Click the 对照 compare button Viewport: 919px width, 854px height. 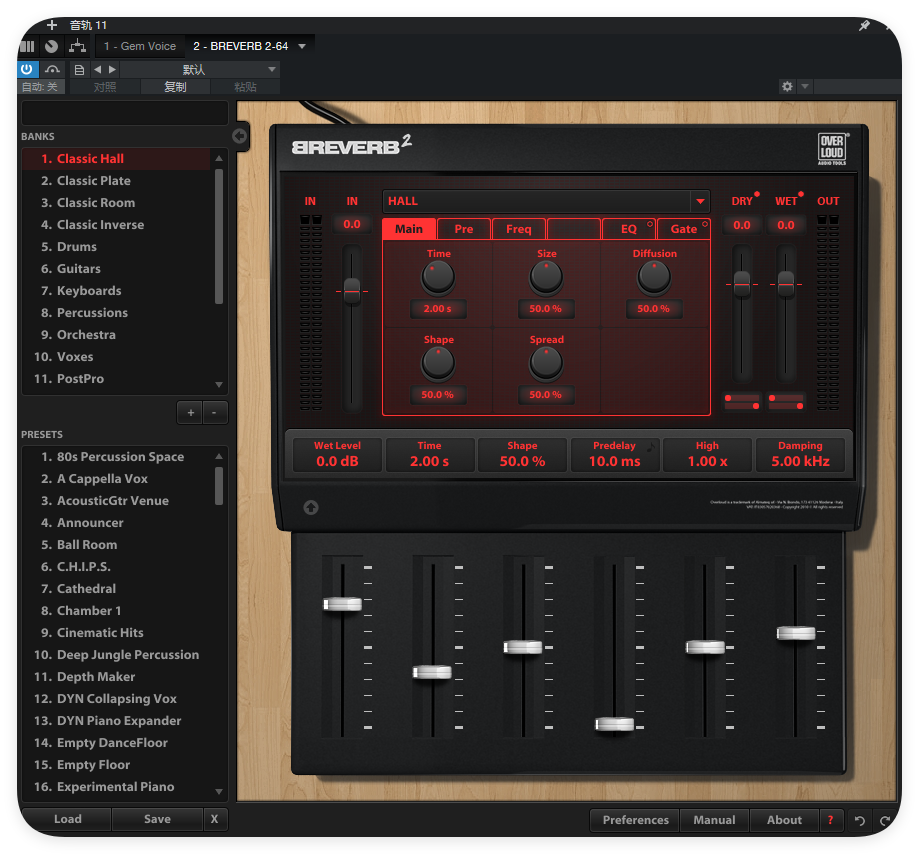(x=105, y=87)
